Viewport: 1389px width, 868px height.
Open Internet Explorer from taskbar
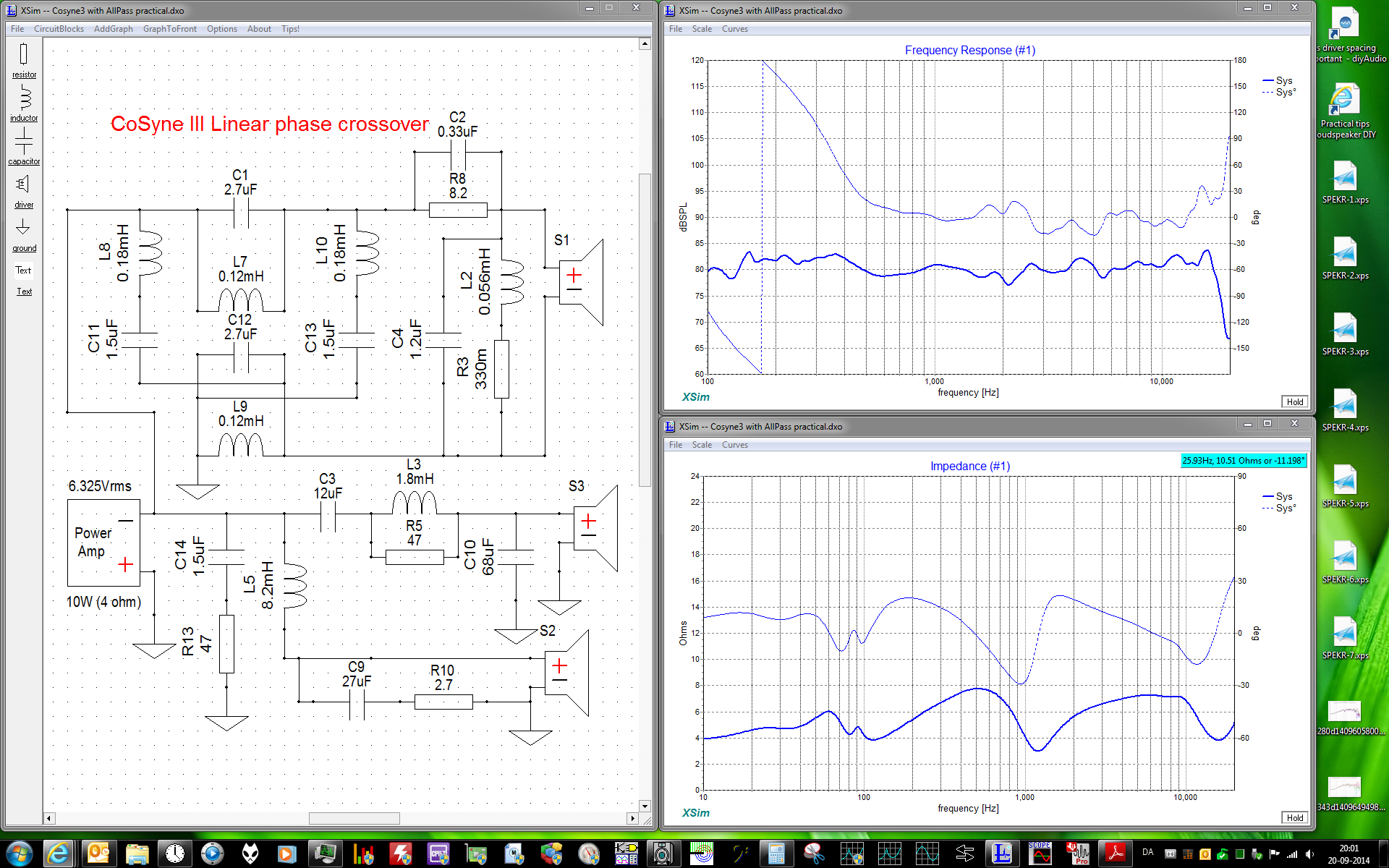pos(59,854)
